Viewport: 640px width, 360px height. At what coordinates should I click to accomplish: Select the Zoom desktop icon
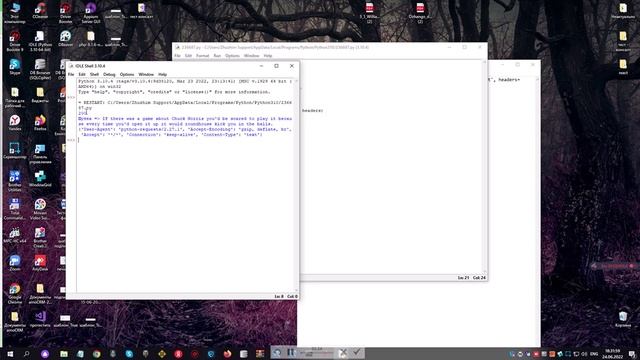click(15, 262)
